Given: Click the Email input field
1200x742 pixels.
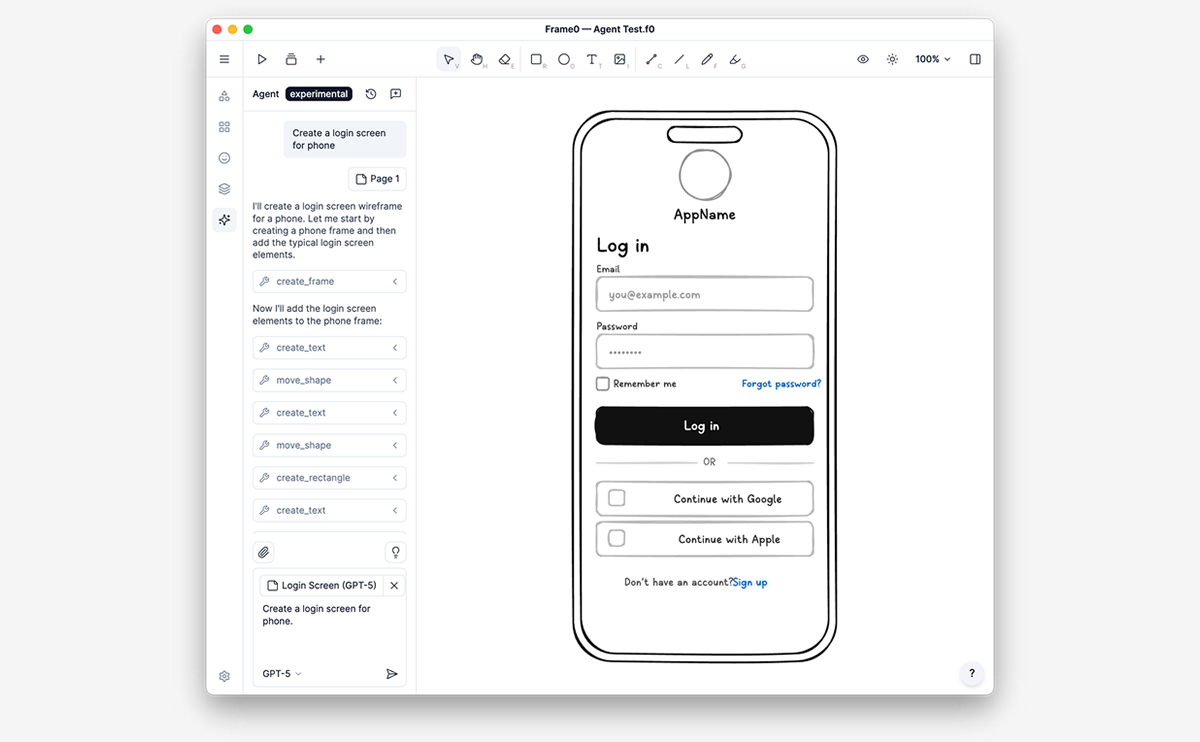Looking at the screenshot, I should pyautogui.click(x=704, y=295).
